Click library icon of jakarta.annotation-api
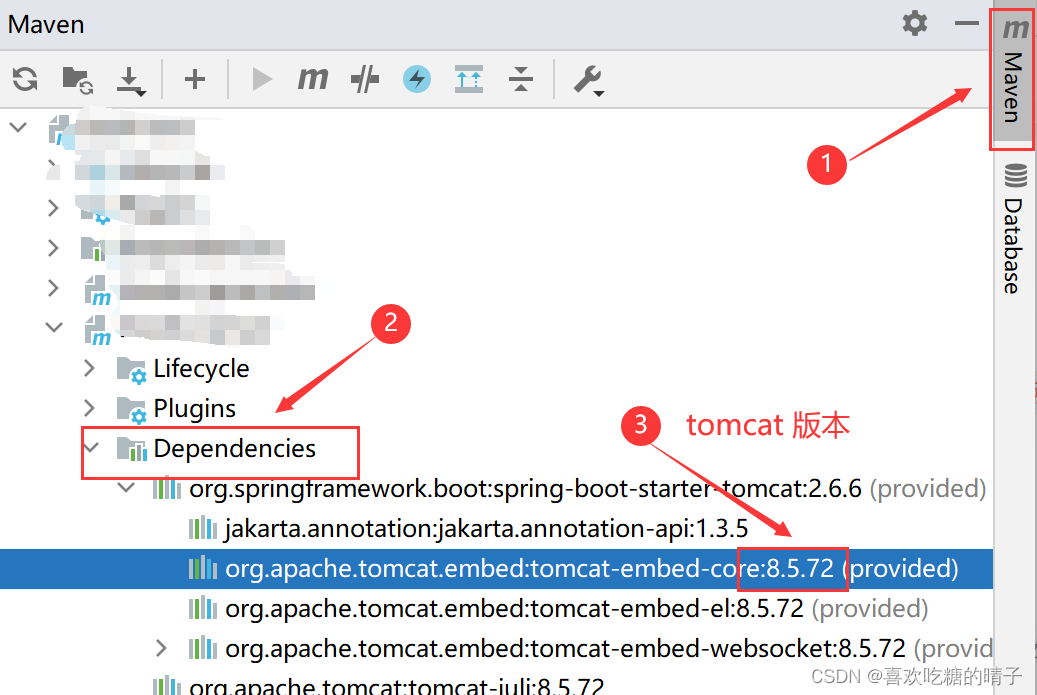 pos(202,529)
